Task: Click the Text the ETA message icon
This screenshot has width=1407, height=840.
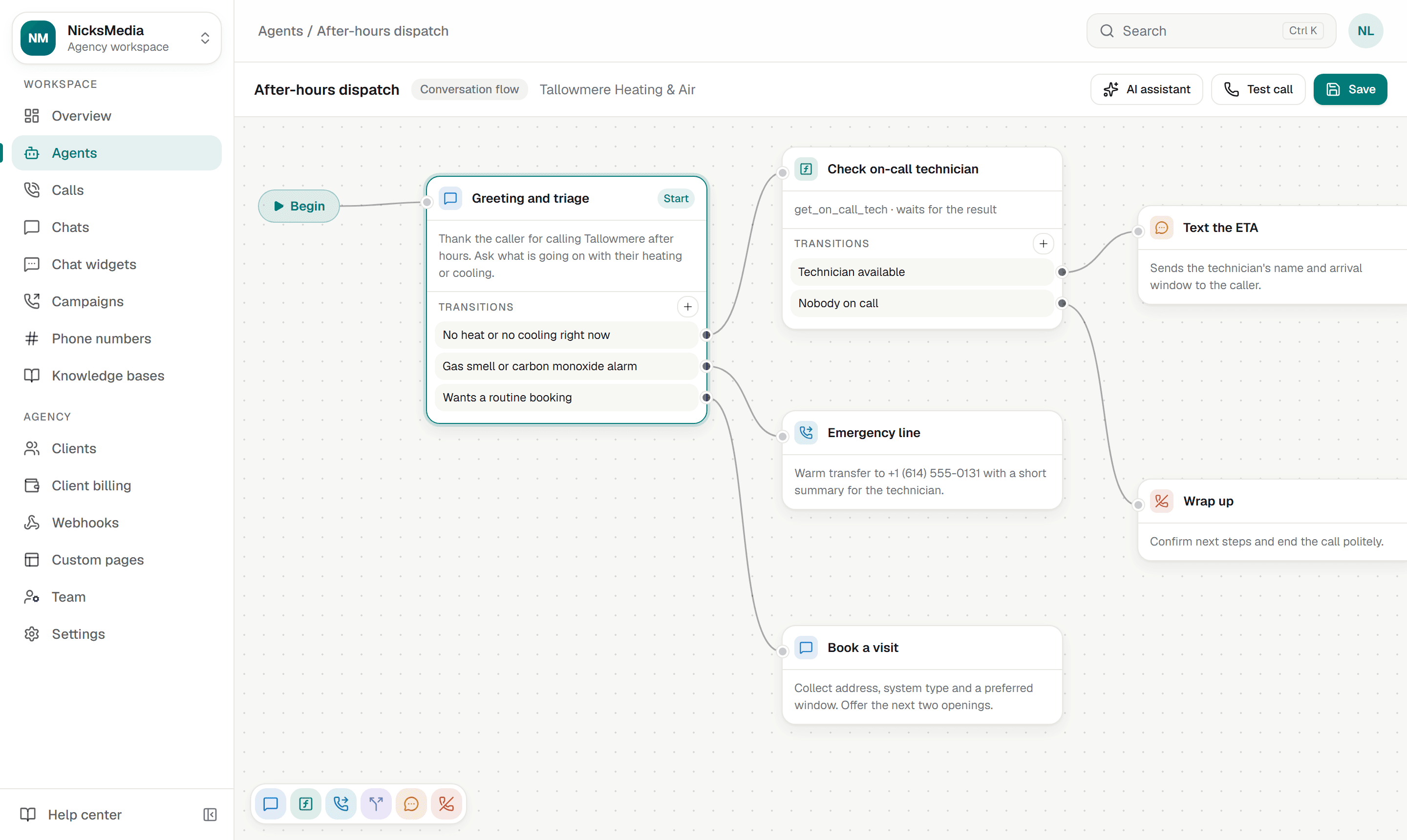Action: (x=1161, y=228)
